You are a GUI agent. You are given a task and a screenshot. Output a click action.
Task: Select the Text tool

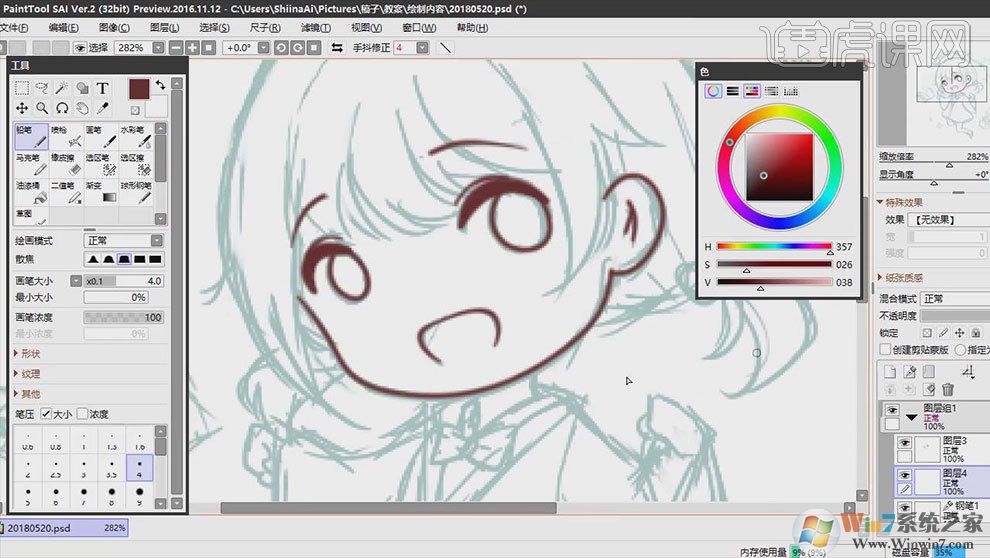[x=102, y=88]
